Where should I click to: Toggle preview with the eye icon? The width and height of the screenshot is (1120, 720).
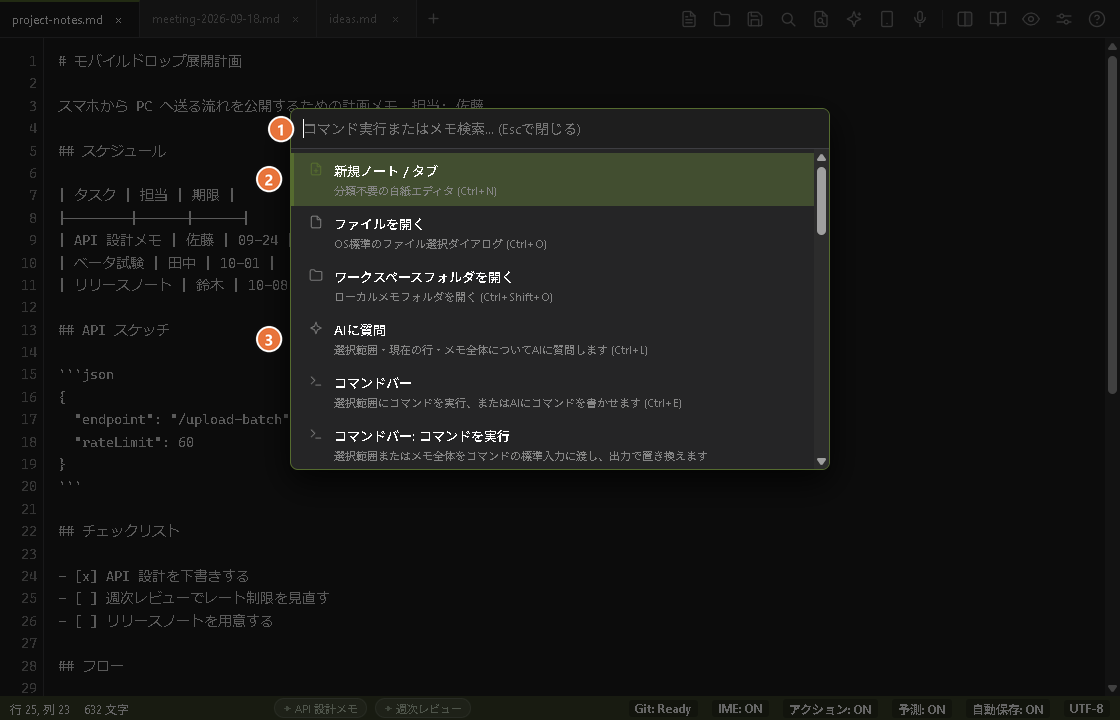coord(1031,19)
